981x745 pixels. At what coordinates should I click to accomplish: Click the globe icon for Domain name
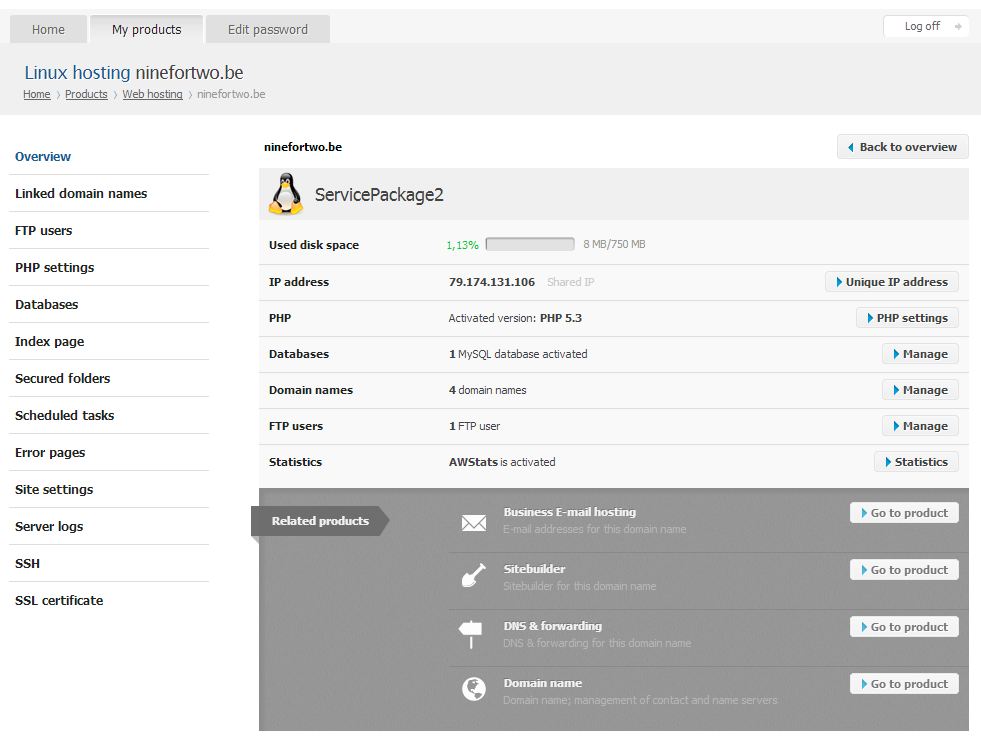point(474,689)
